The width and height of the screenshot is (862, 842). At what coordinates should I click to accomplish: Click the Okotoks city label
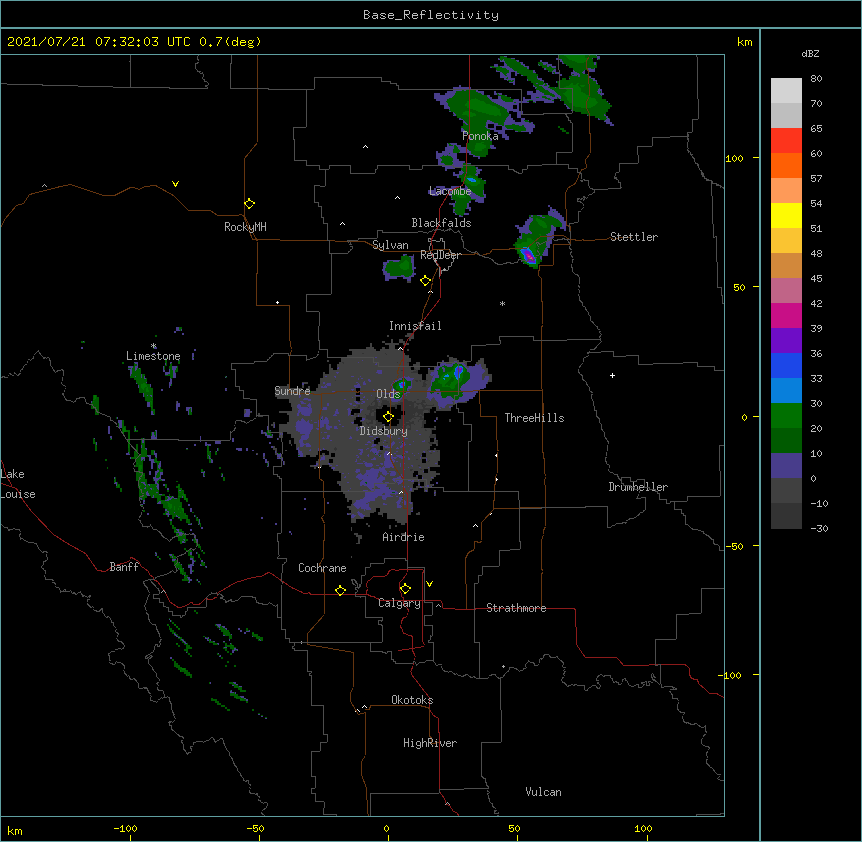(x=412, y=700)
